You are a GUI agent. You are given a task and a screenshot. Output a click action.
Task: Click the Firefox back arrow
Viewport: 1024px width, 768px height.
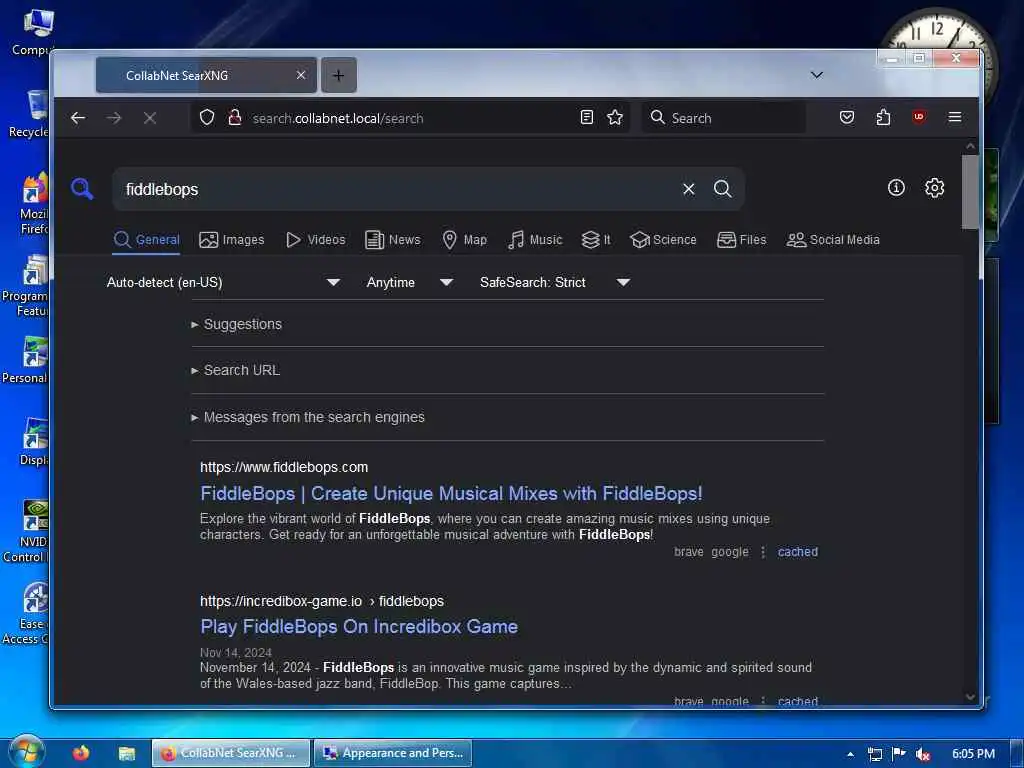click(x=78, y=118)
